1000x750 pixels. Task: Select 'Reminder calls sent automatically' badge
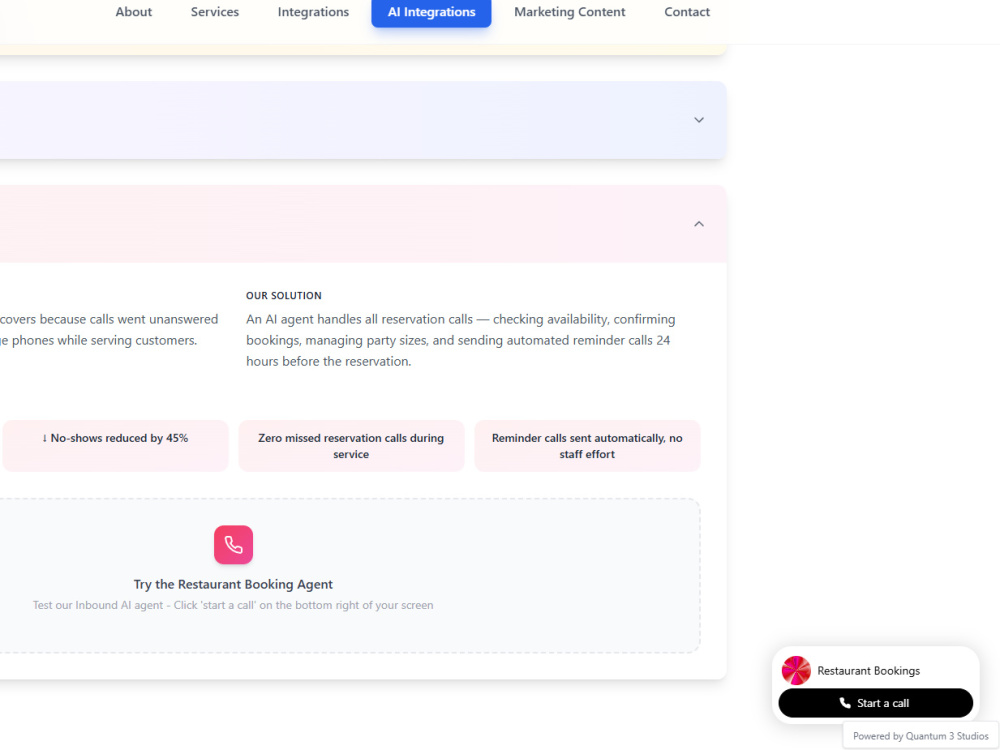(x=587, y=446)
